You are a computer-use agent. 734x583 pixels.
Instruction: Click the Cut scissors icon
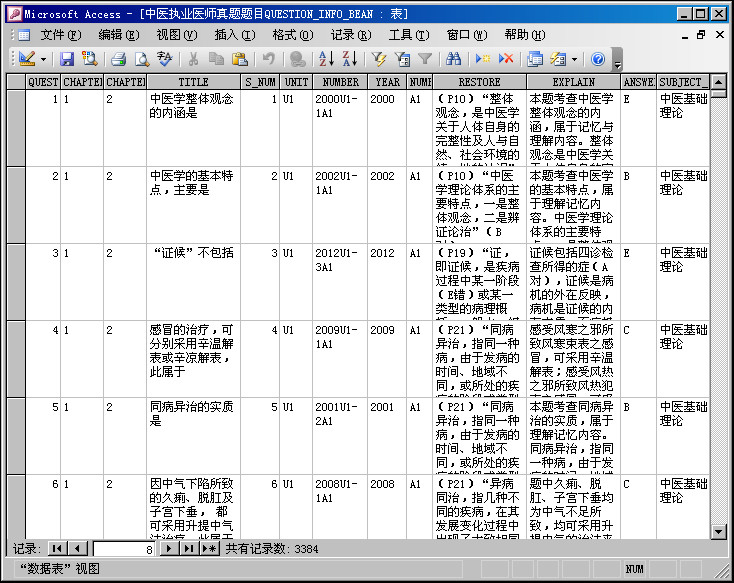193,59
